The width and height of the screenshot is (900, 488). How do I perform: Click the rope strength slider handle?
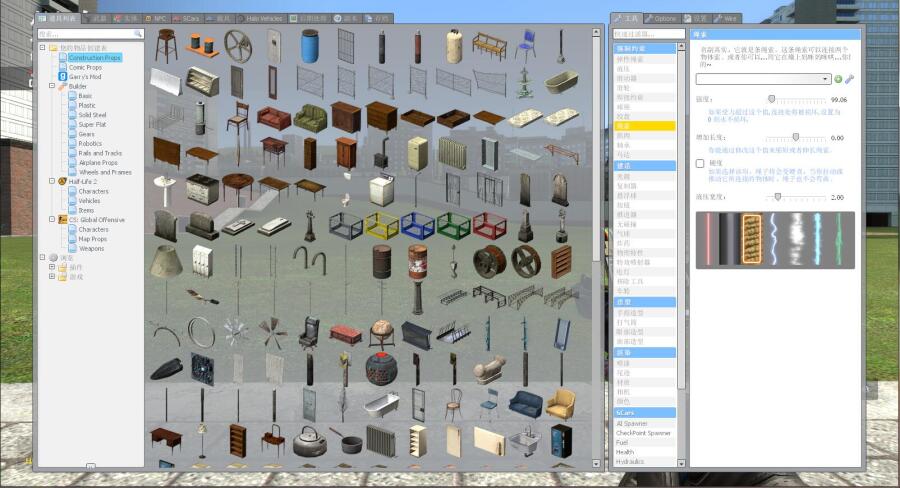pos(771,99)
